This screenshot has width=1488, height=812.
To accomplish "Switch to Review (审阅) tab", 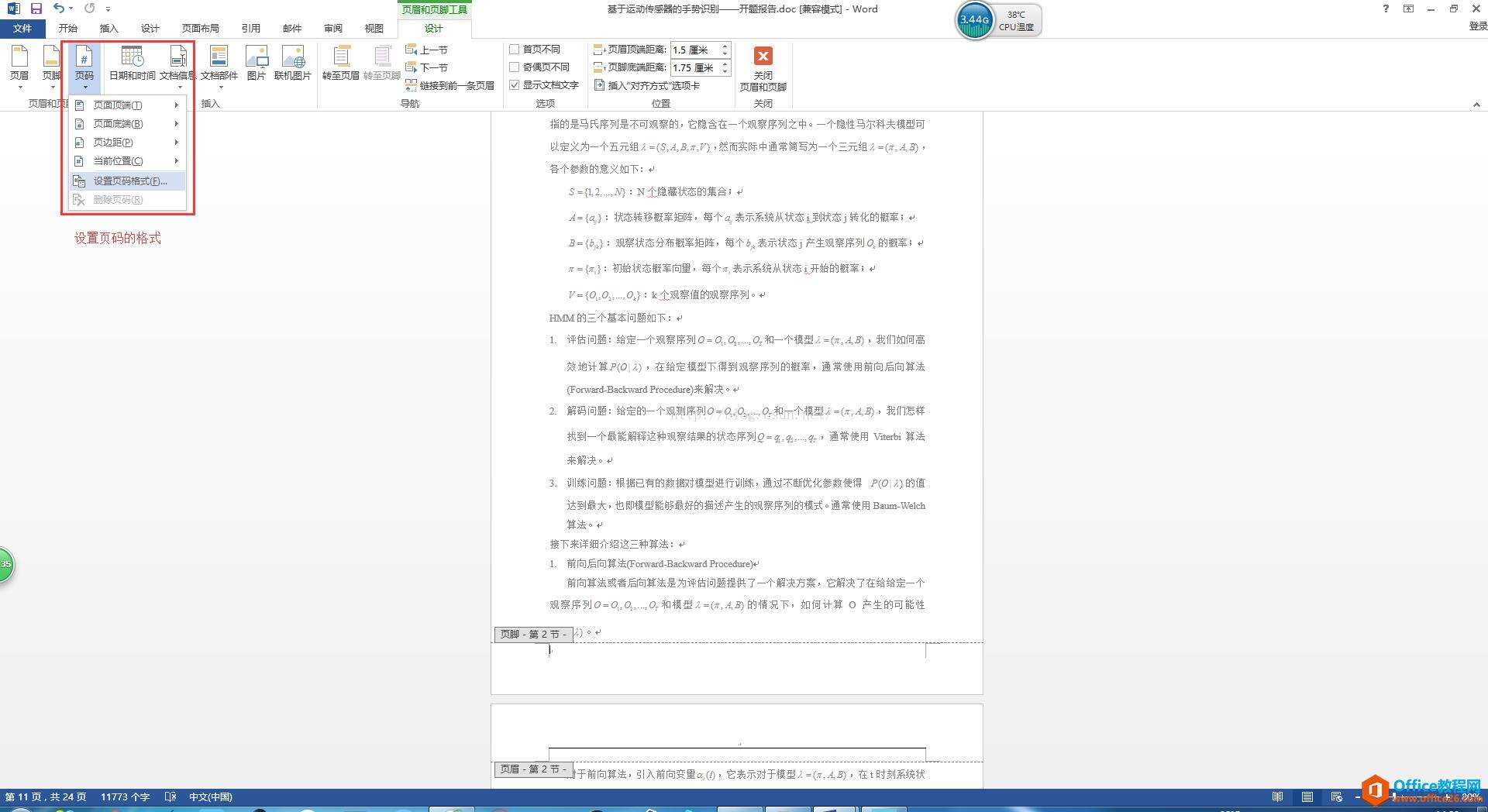I will [333, 28].
